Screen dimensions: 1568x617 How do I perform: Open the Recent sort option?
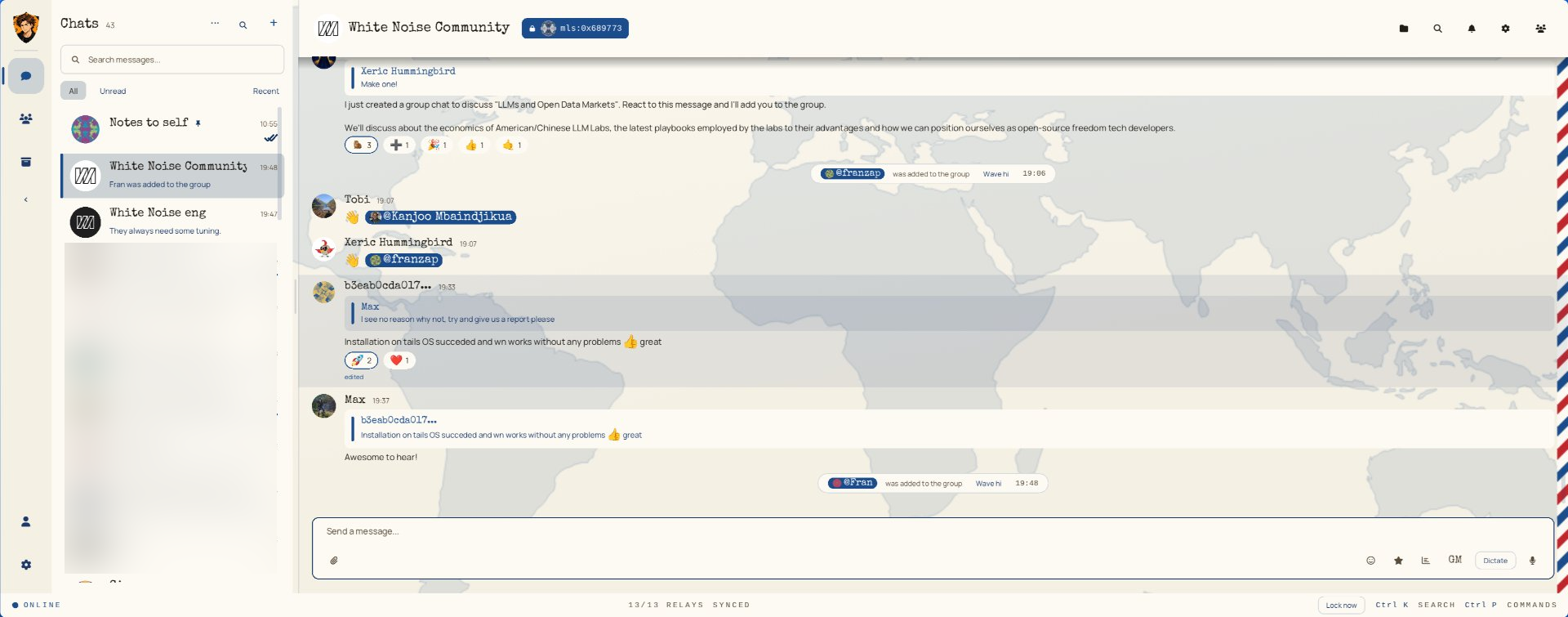(x=265, y=91)
